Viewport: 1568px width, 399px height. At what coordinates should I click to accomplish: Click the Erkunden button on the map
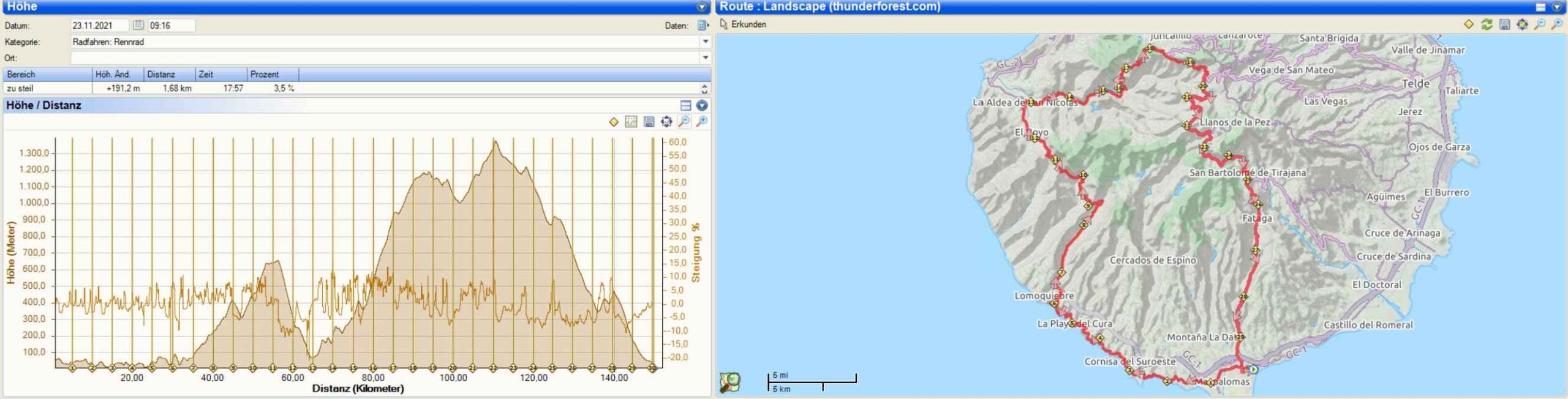point(743,24)
